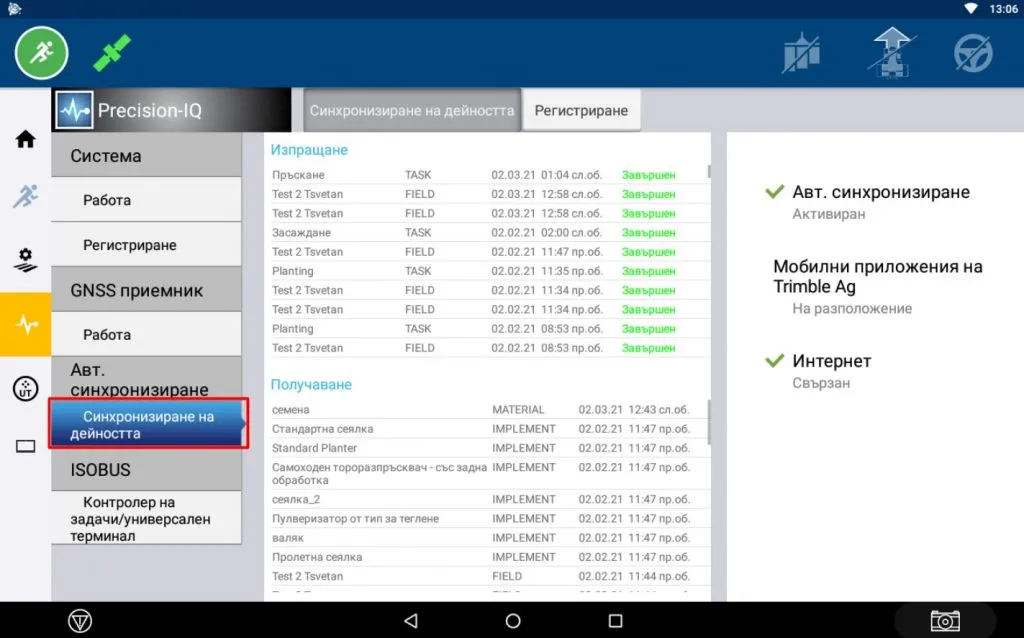The width and height of the screenshot is (1024, 638).
Task: Open the Авт. синхронизиране section header
Action: coord(146,379)
